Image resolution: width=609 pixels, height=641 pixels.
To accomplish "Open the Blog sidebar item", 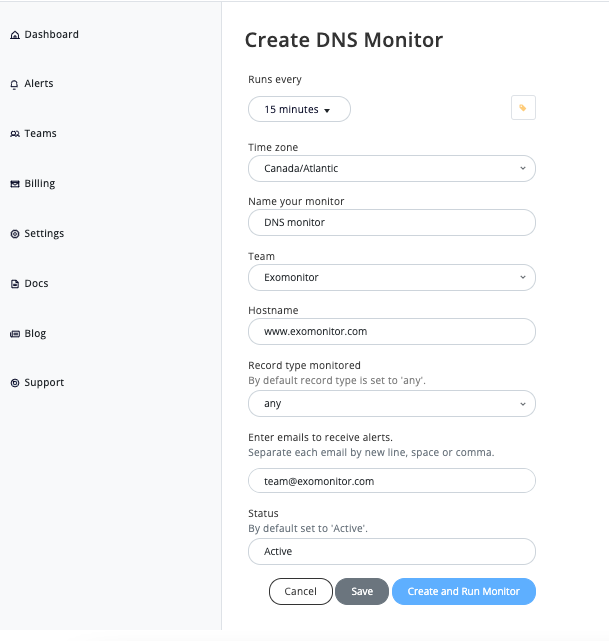I will pos(35,334).
